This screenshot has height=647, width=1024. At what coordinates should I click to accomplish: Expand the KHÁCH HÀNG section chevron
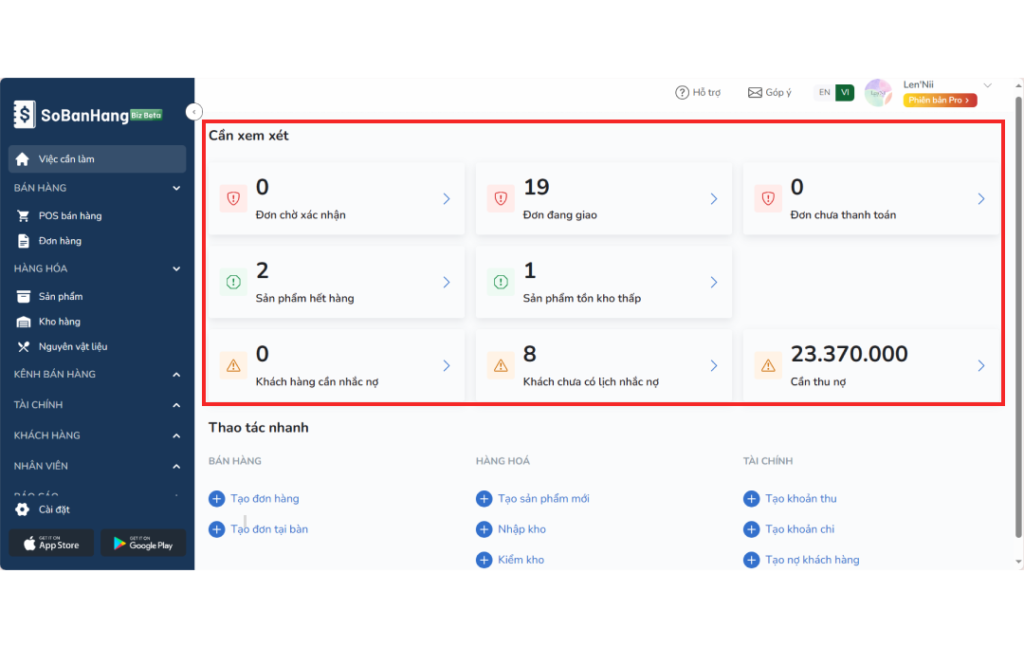tap(176, 436)
